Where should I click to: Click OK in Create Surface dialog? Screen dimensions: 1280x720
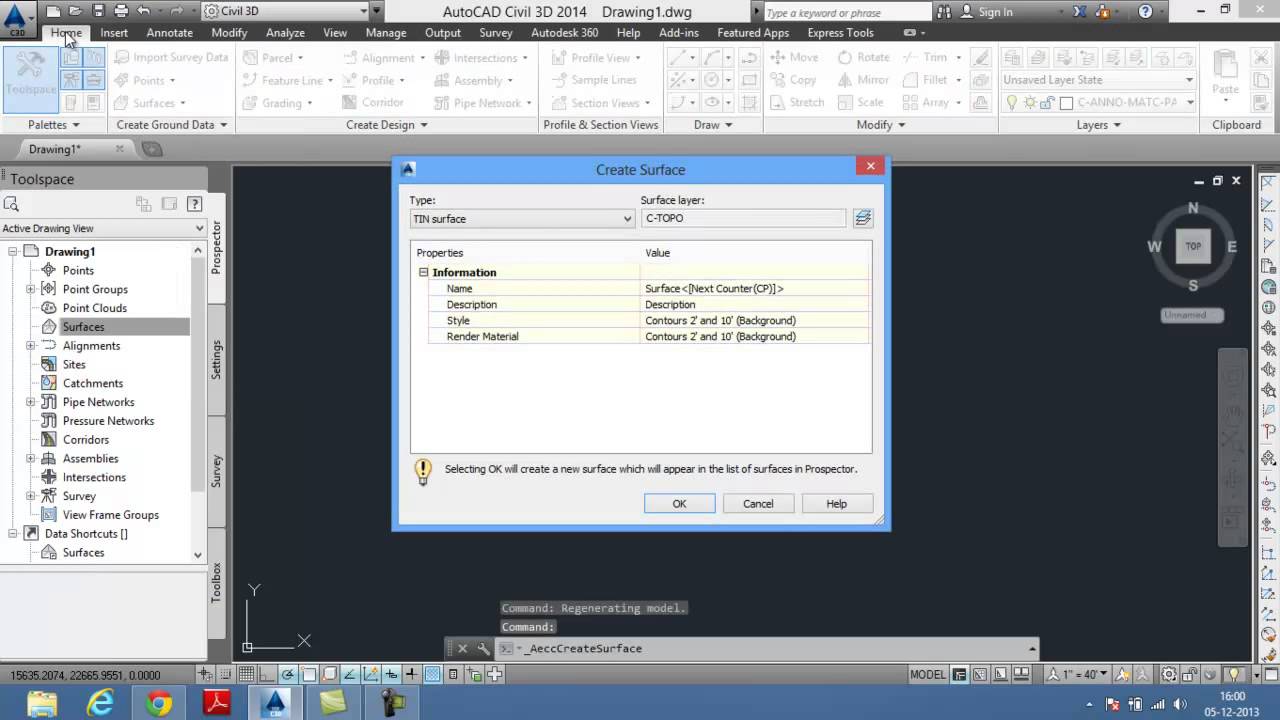click(x=679, y=504)
